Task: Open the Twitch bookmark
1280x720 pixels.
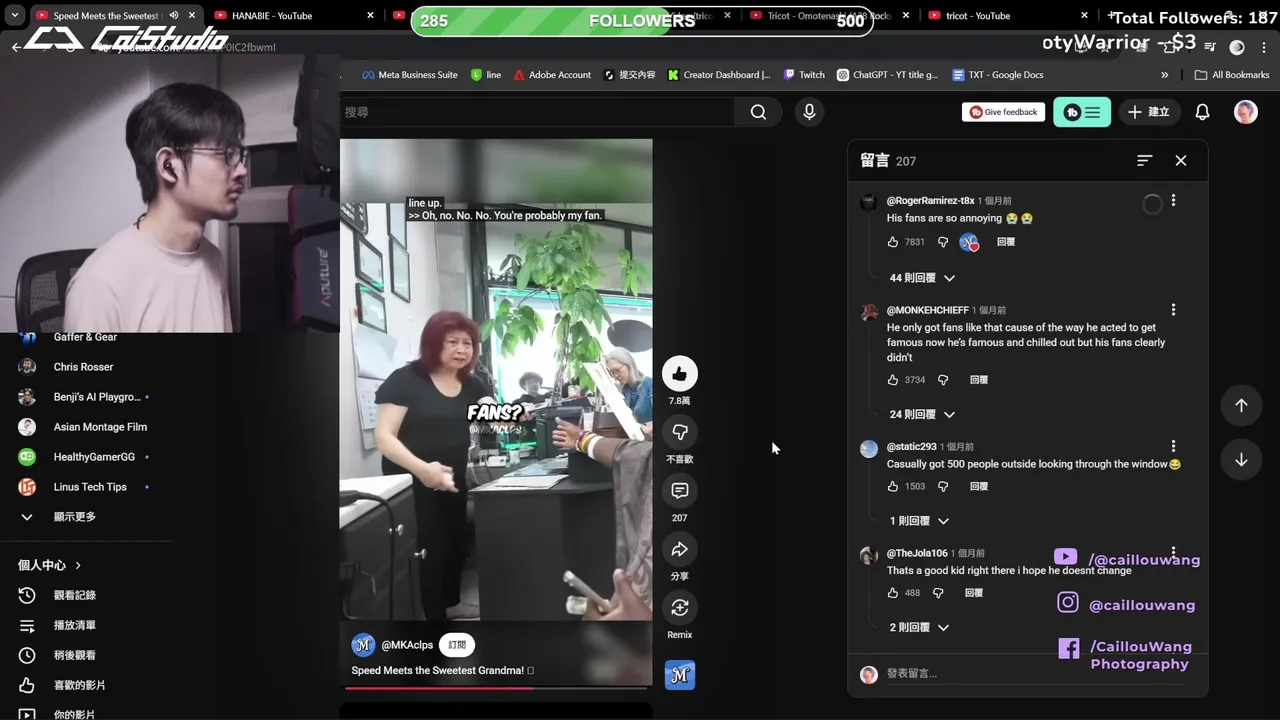Action: coord(804,75)
